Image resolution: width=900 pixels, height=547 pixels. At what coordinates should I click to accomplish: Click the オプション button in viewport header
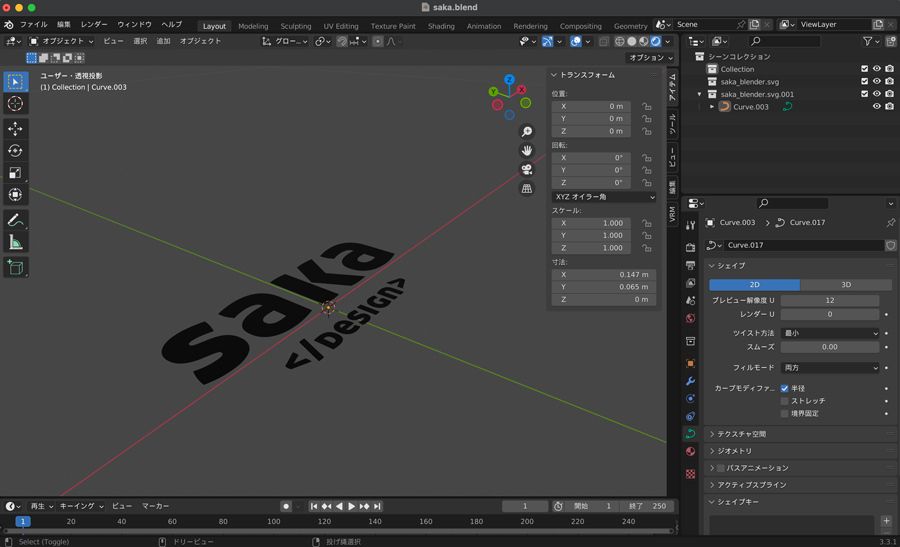650,58
